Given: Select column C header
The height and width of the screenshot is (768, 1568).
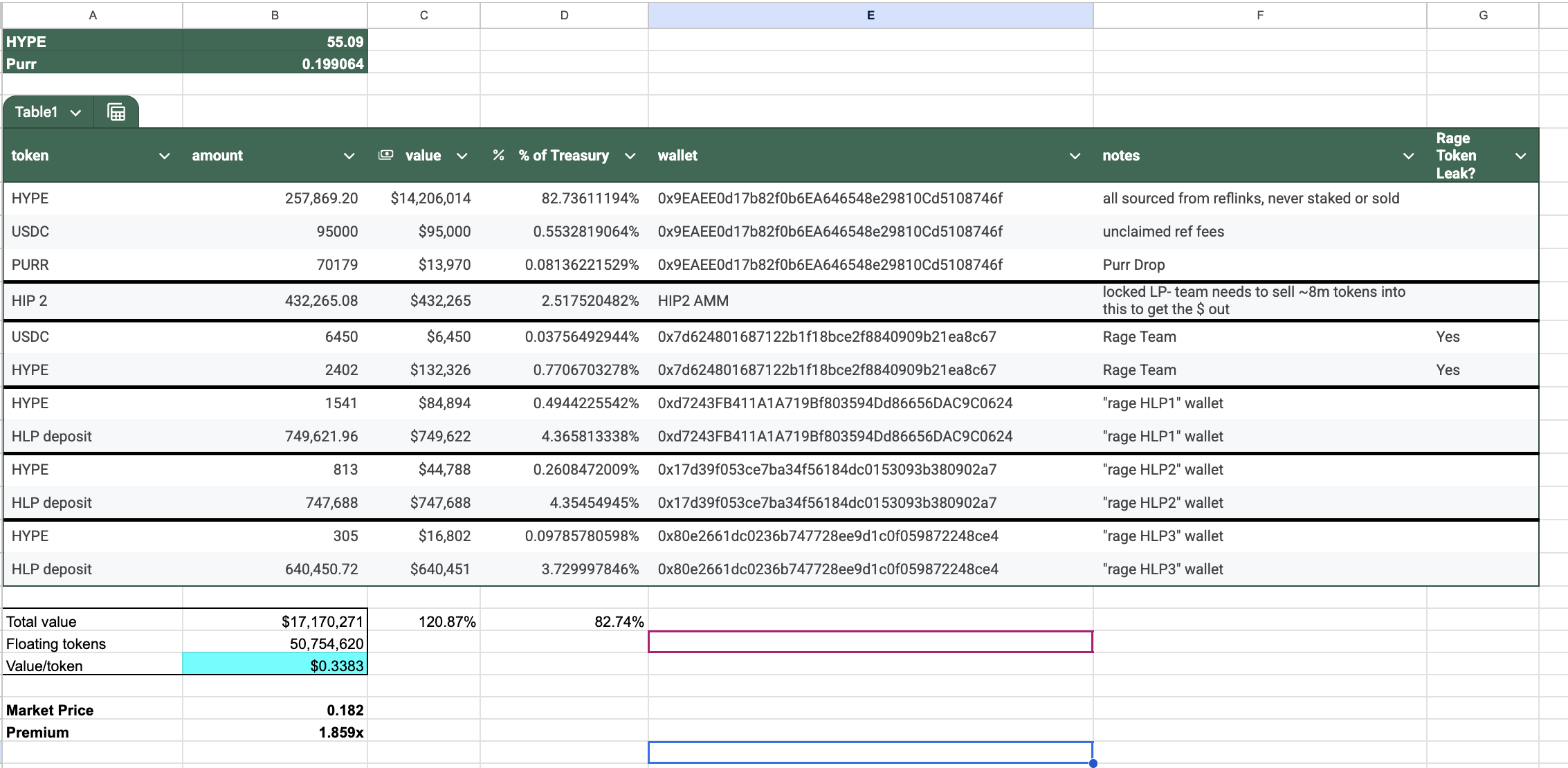Looking at the screenshot, I should point(423,15).
